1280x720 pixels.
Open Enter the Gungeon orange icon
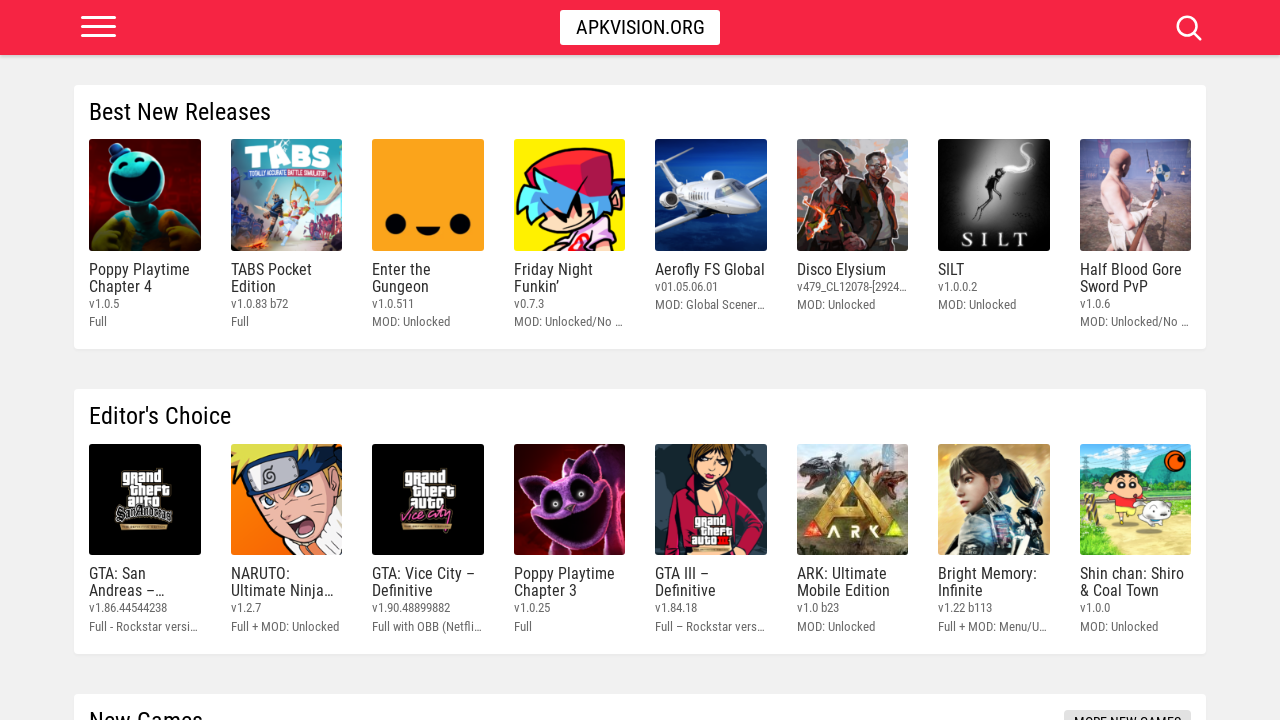(x=428, y=195)
